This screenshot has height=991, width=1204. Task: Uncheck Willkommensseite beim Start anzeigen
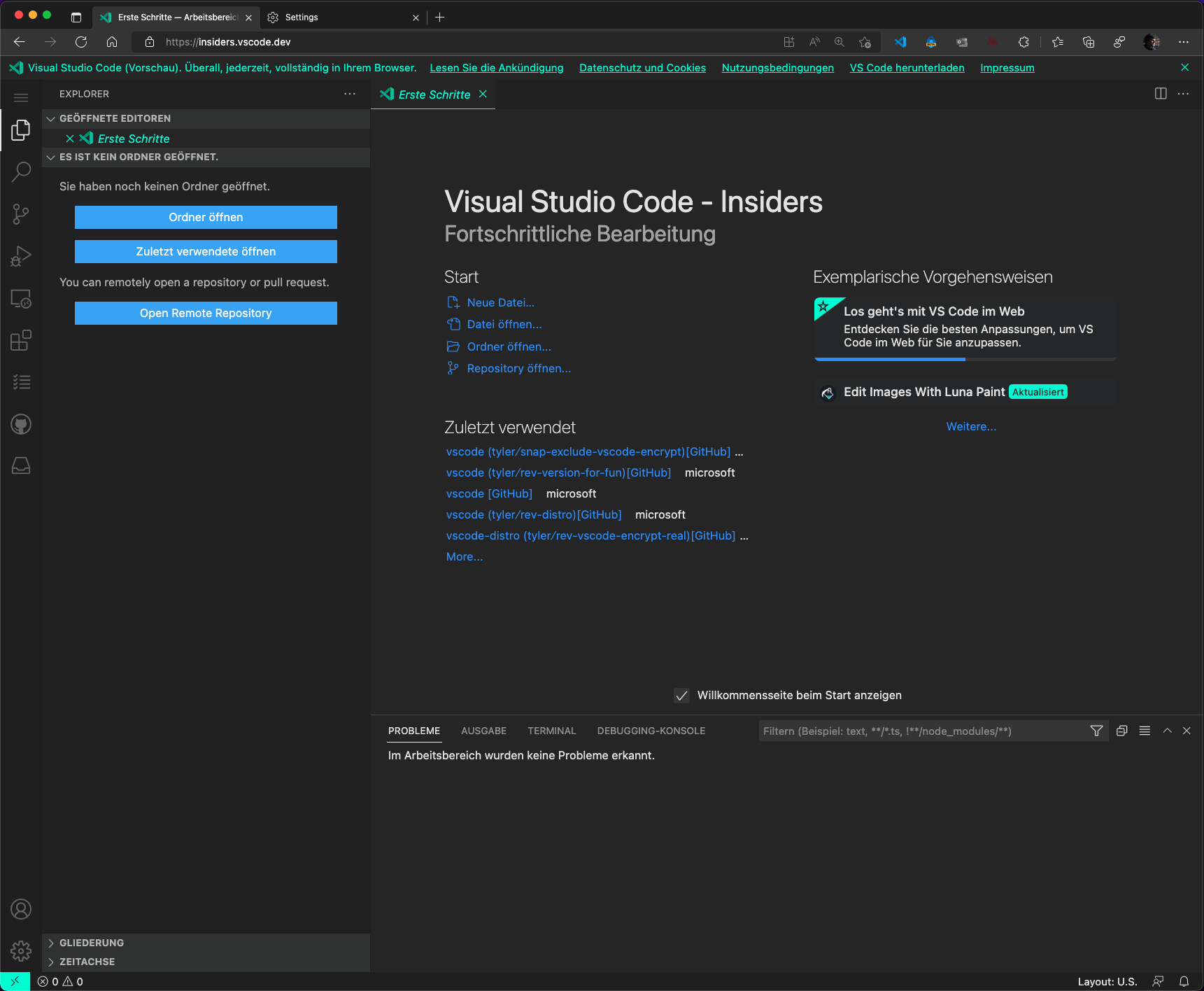click(x=682, y=695)
